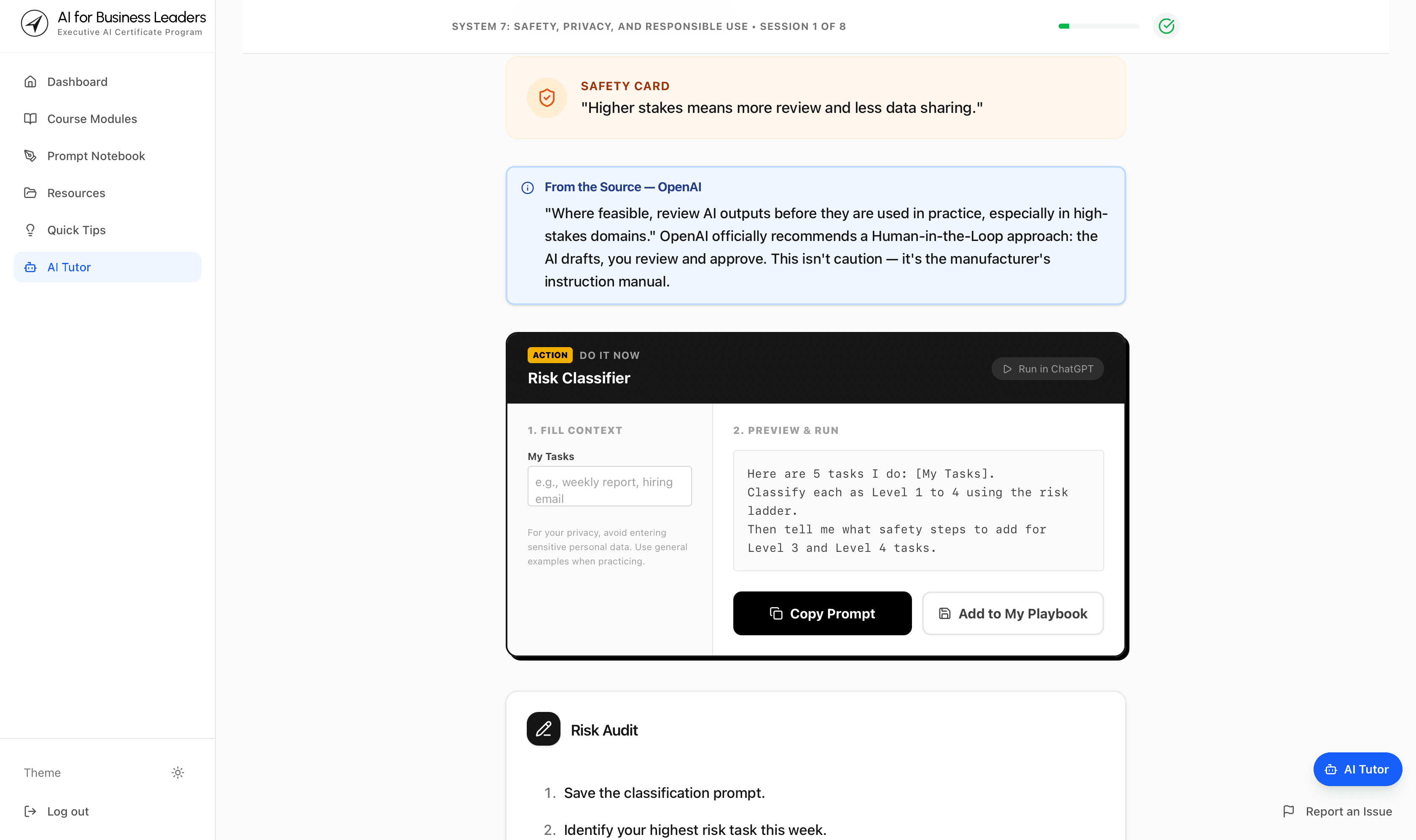Click the paper plane logo icon

click(35, 23)
